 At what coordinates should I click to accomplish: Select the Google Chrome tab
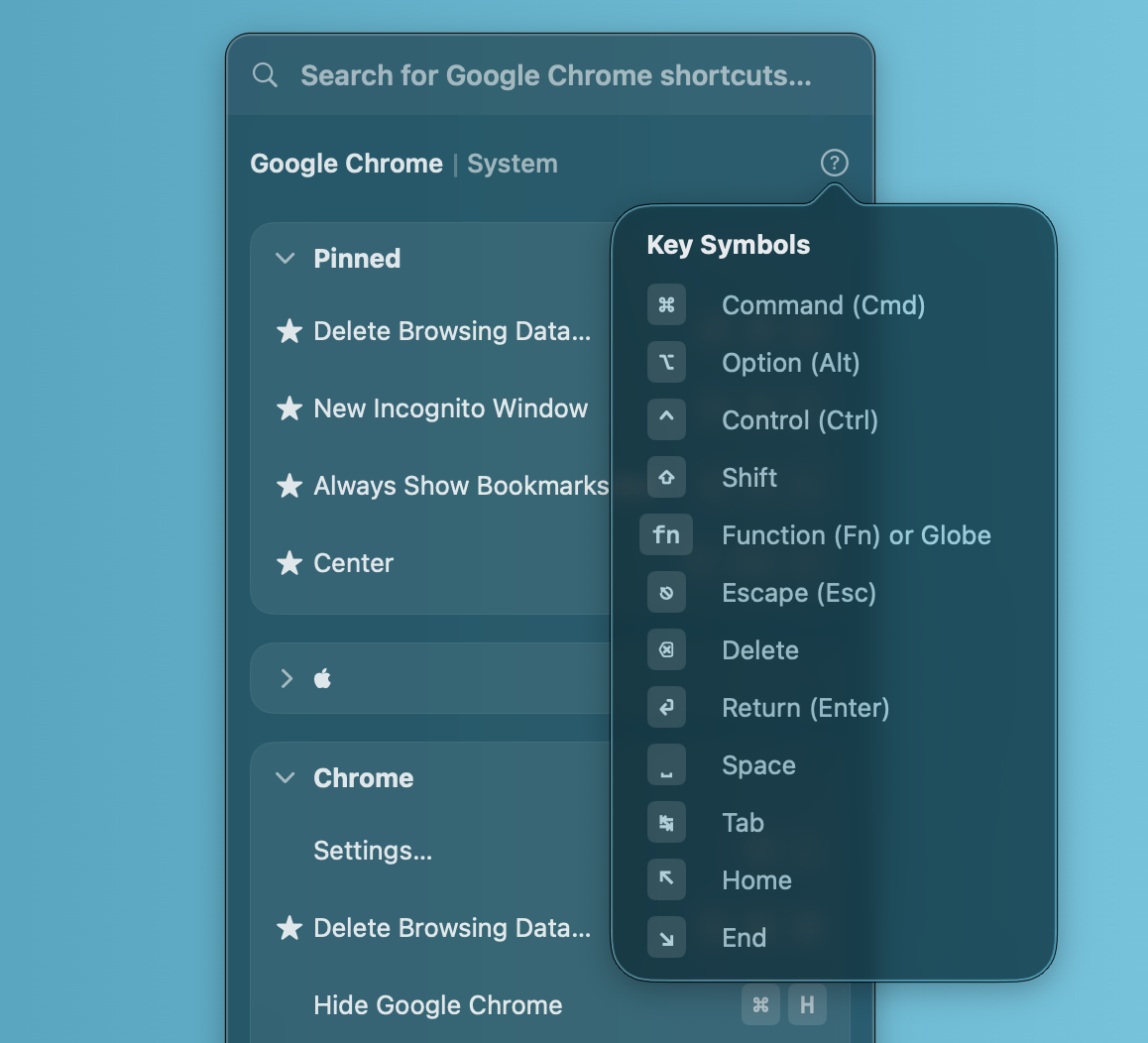(346, 164)
